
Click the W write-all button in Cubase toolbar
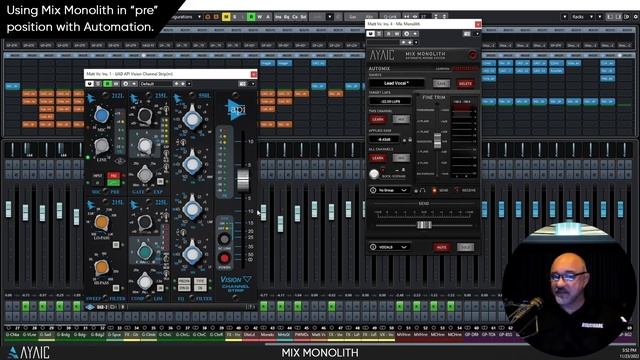(x=260, y=17)
